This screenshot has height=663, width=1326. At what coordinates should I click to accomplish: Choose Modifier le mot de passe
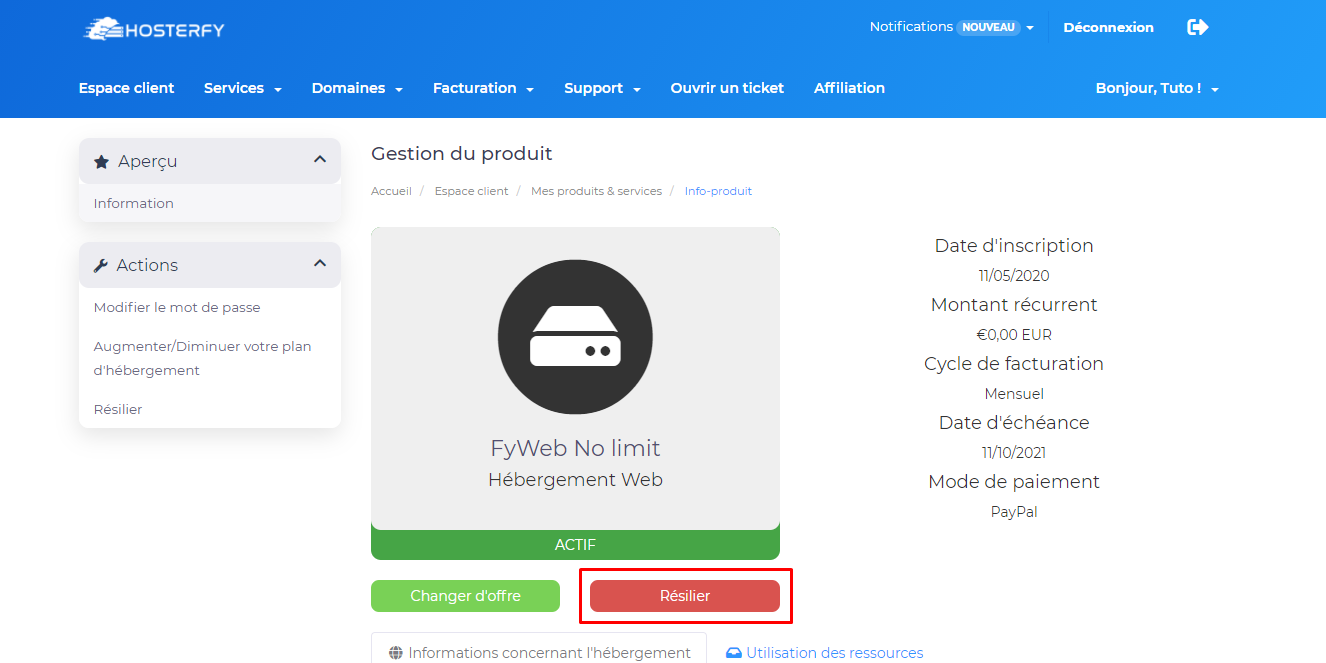177,307
